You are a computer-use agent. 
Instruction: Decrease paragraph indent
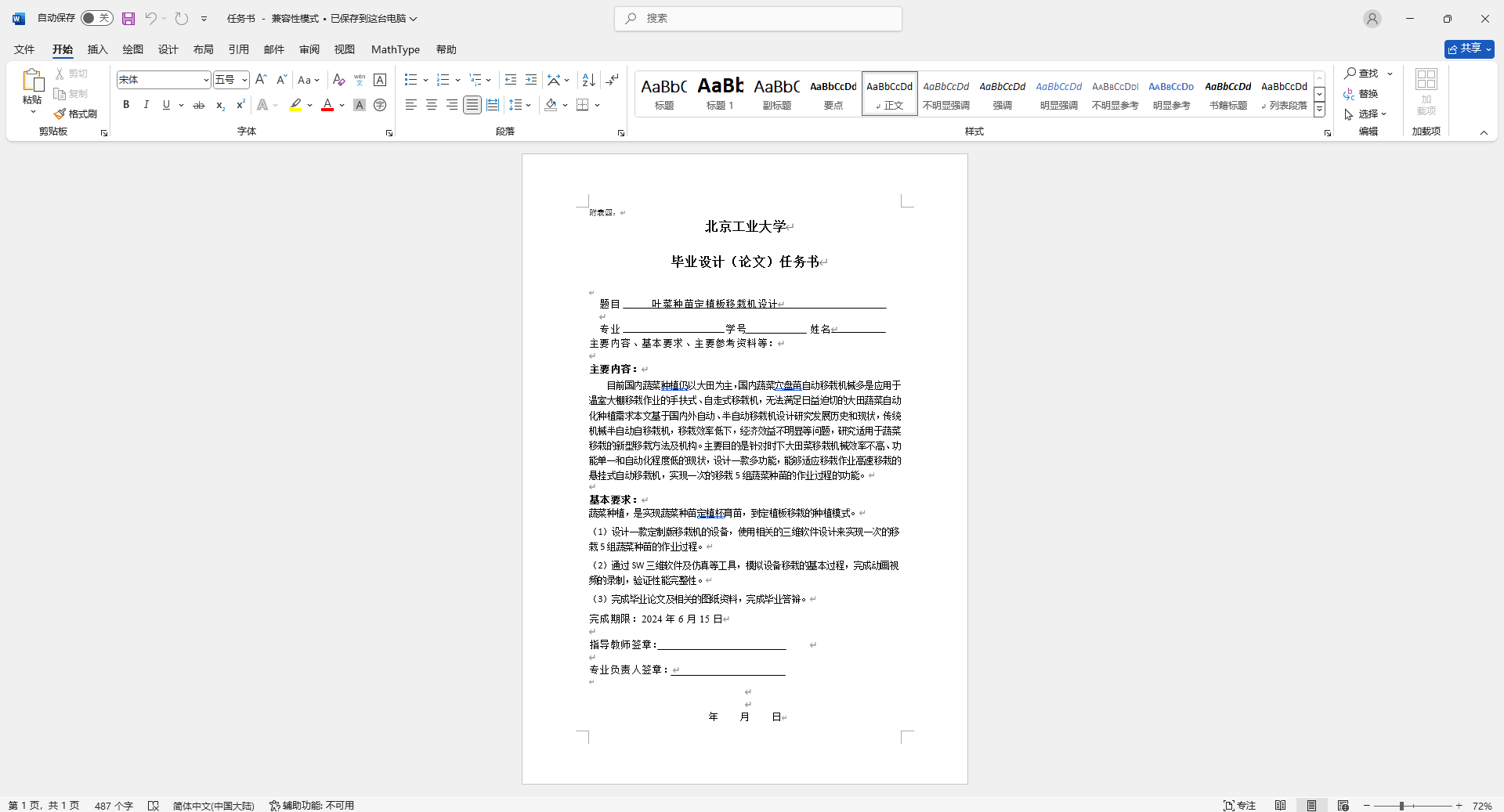pyautogui.click(x=511, y=80)
